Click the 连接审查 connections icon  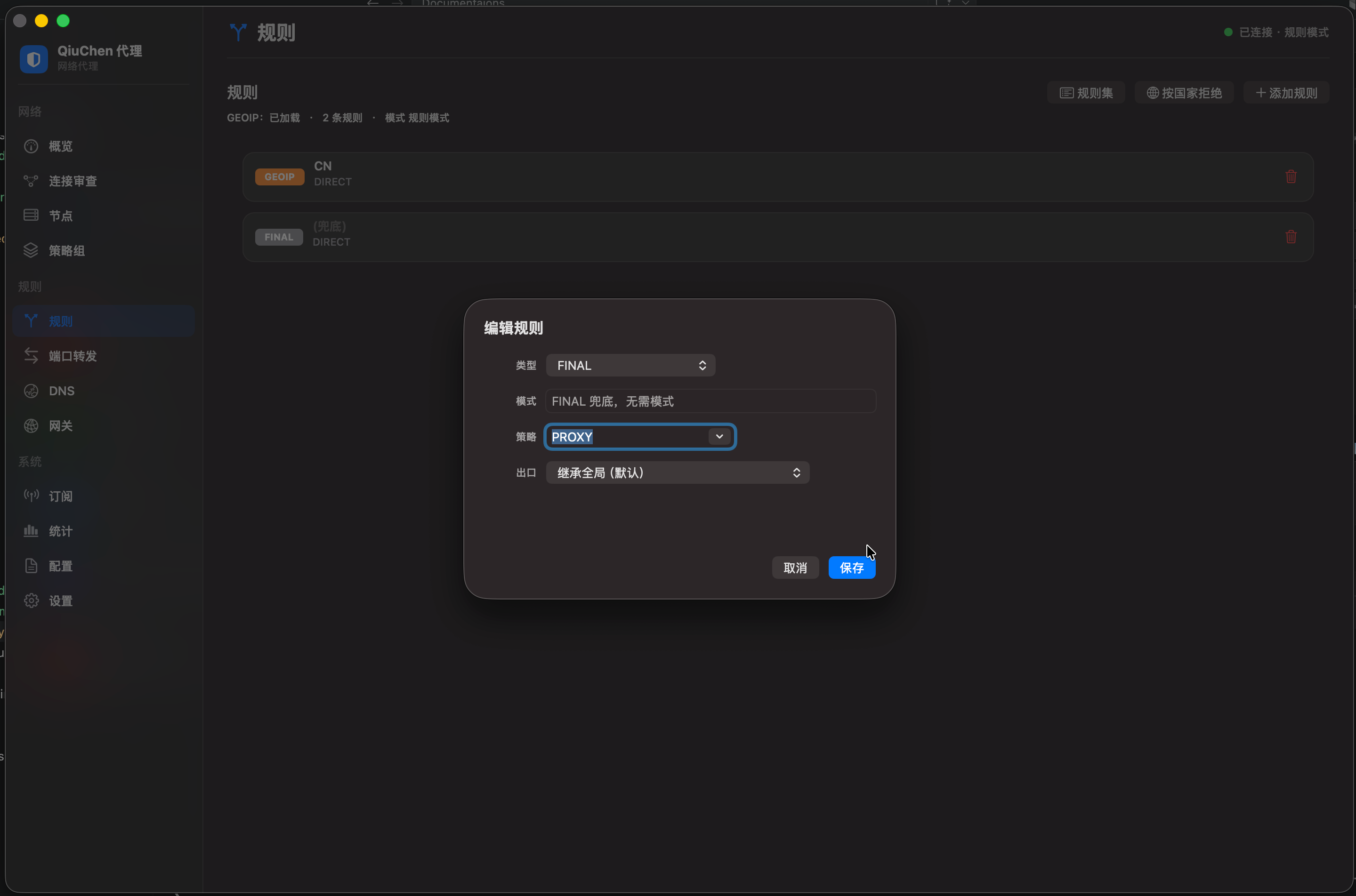(x=31, y=181)
